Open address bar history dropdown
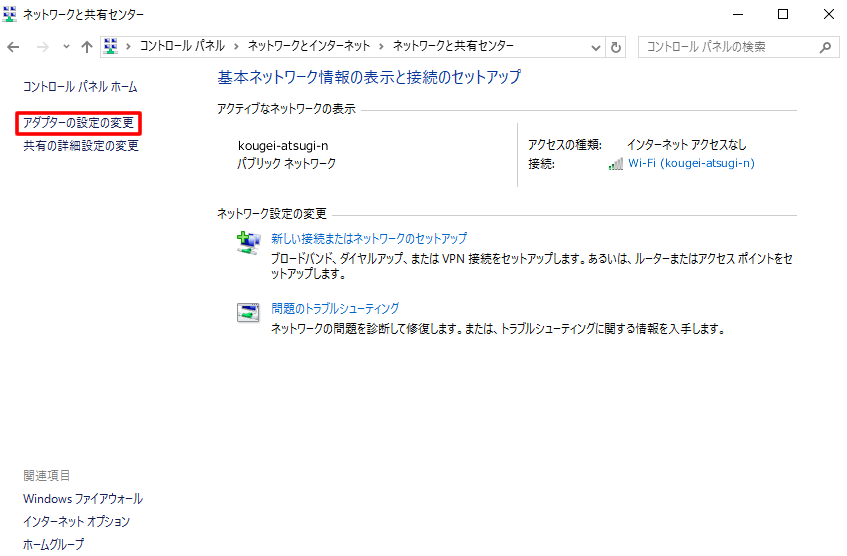Image resolution: width=847 pixels, height=556 pixels. [596, 47]
